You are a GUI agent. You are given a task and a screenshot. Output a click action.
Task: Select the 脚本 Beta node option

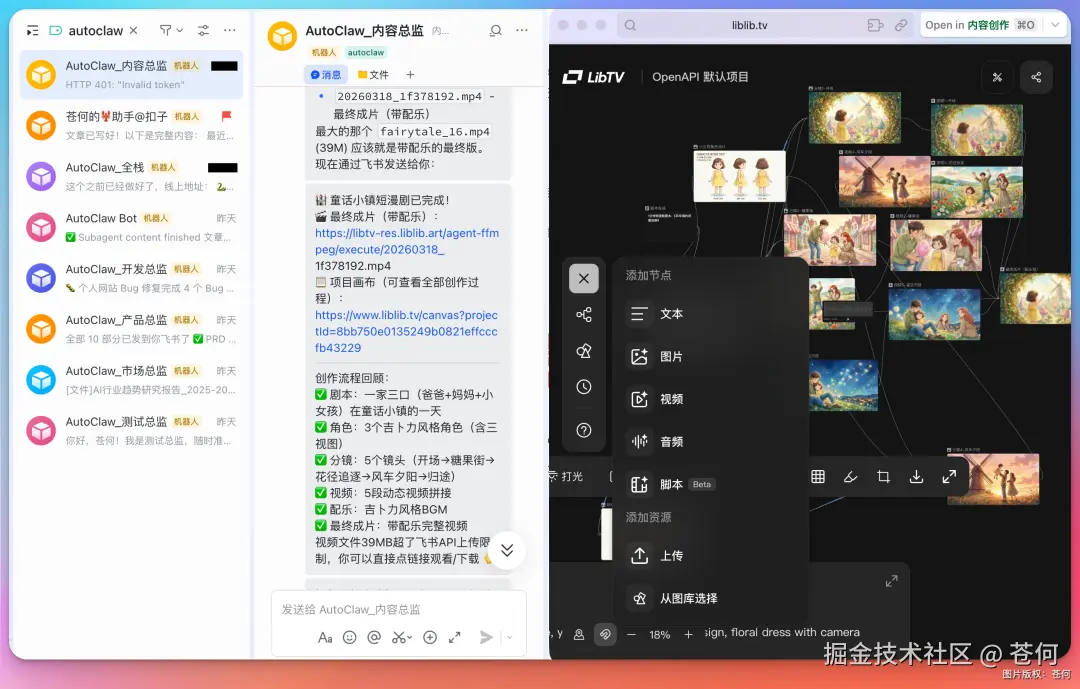click(x=670, y=484)
